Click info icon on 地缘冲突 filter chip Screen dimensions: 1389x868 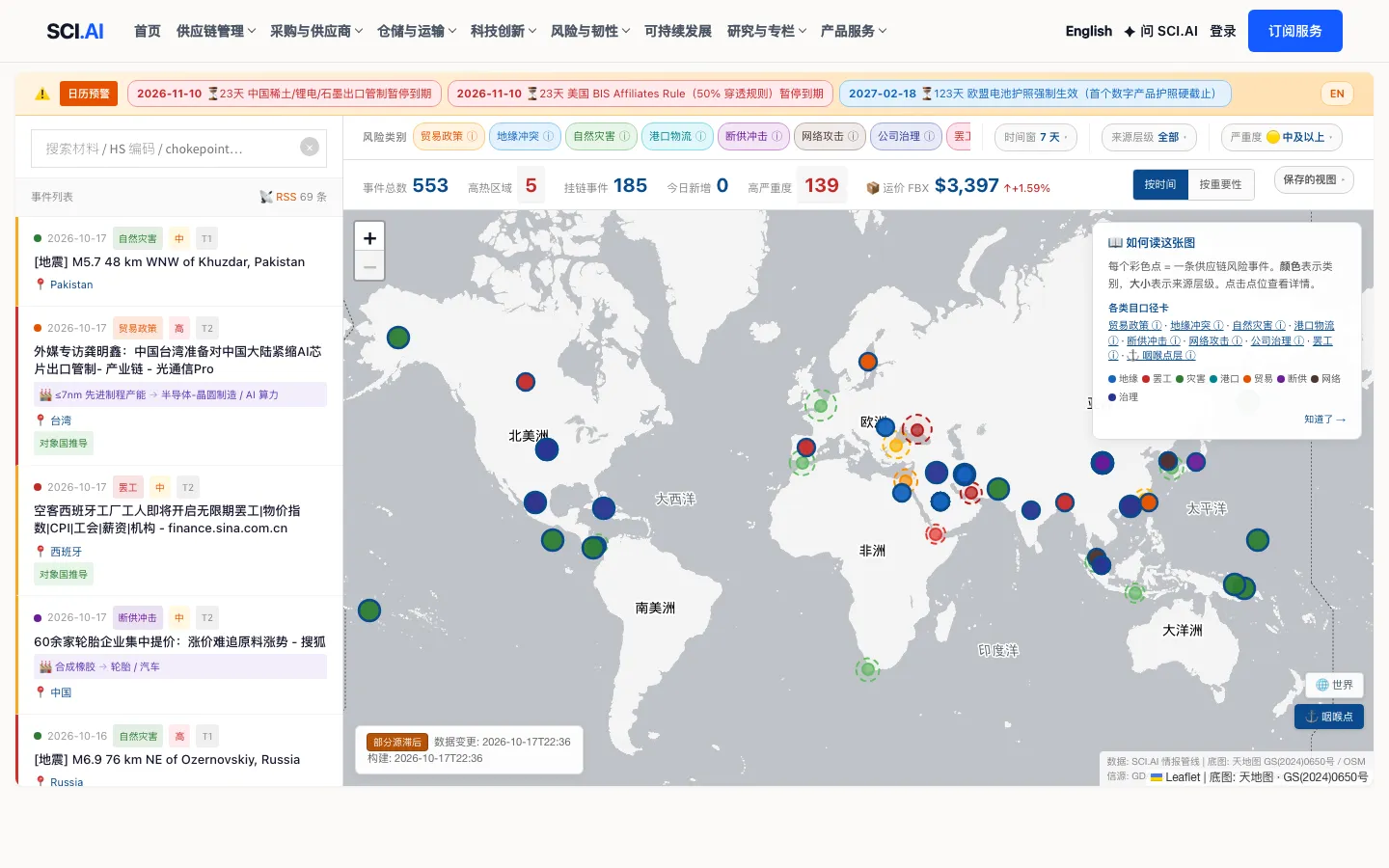pyautogui.click(x=549, y=137)
